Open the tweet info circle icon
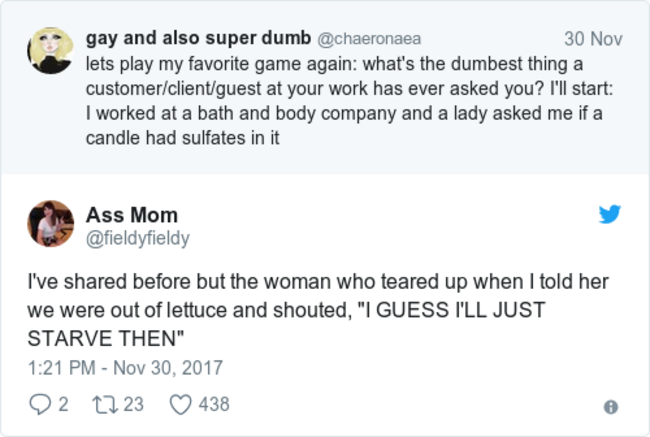The height and width of the screenshot is (437, 650). [x=611, y=407]
